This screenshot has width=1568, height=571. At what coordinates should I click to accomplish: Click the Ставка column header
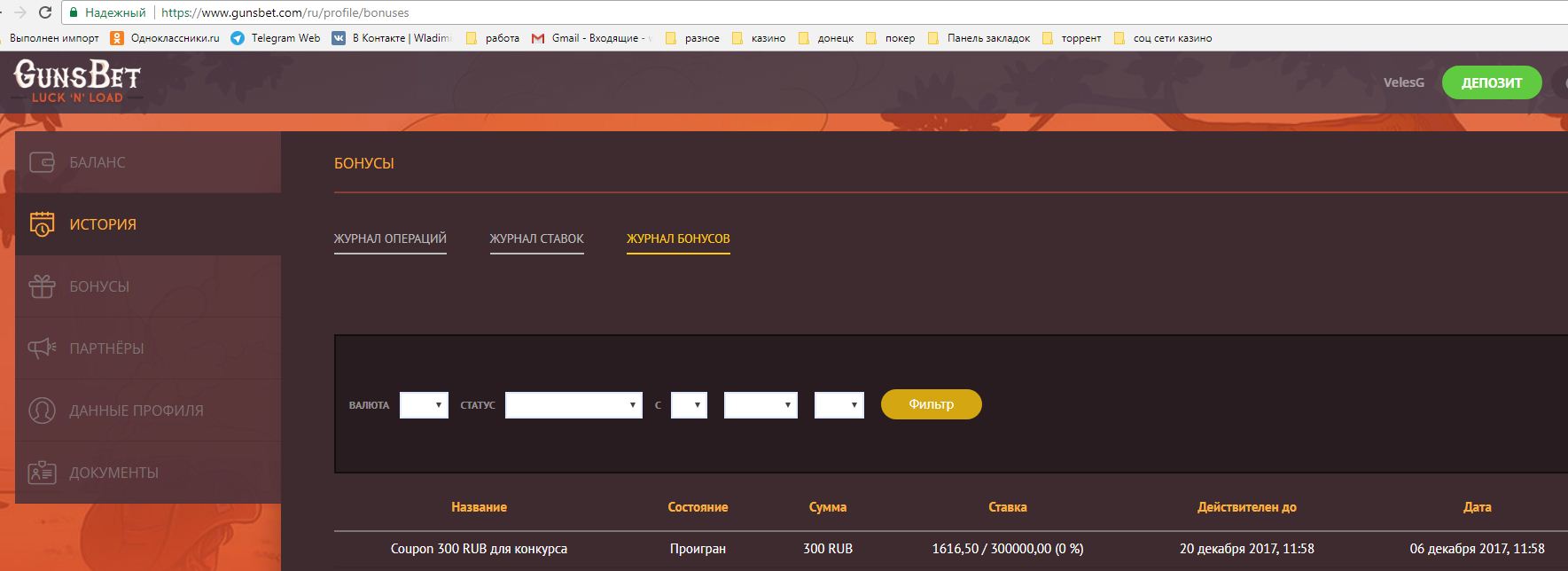pos(1008,507)
